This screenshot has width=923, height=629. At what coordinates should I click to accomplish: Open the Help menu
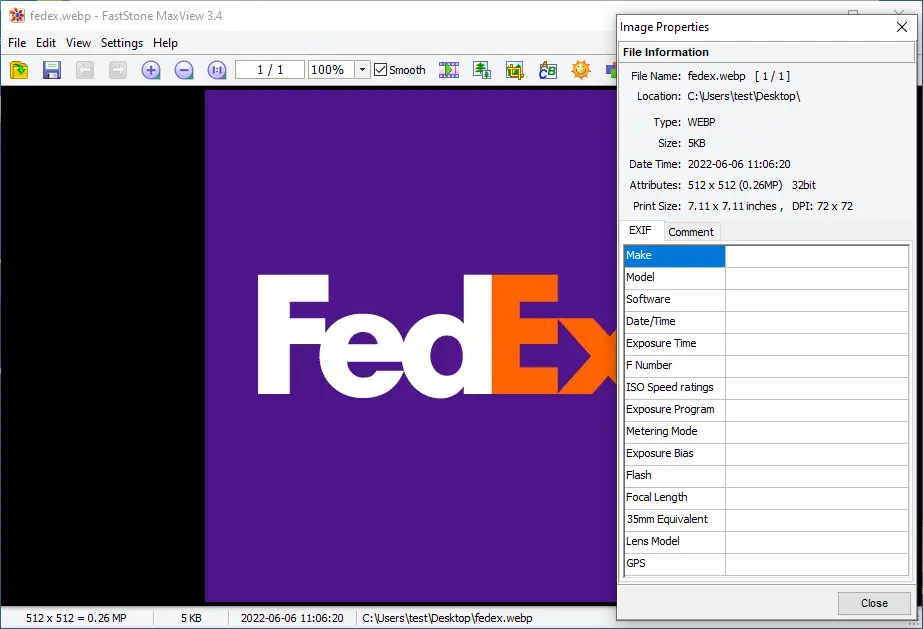tap(165, 43)
